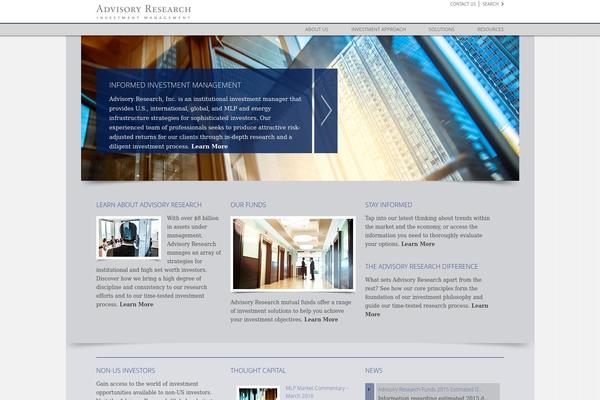Open the Contact Us link
The width and height of the screenshot is (600, 400).
click(463, 4)
